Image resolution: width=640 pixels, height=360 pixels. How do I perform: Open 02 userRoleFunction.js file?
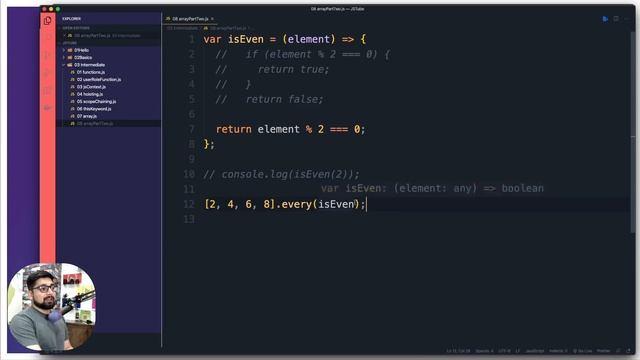(99, 80)
